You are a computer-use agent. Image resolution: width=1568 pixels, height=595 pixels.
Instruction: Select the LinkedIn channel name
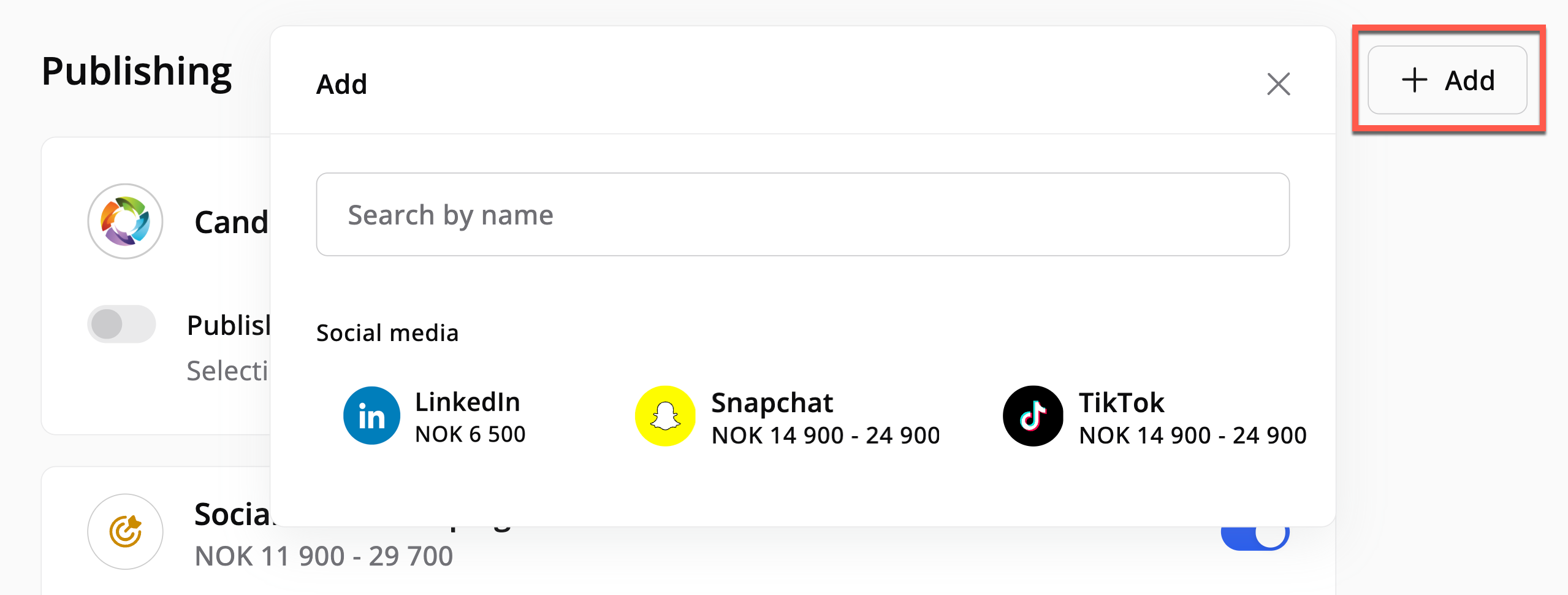tap(467, 402)
